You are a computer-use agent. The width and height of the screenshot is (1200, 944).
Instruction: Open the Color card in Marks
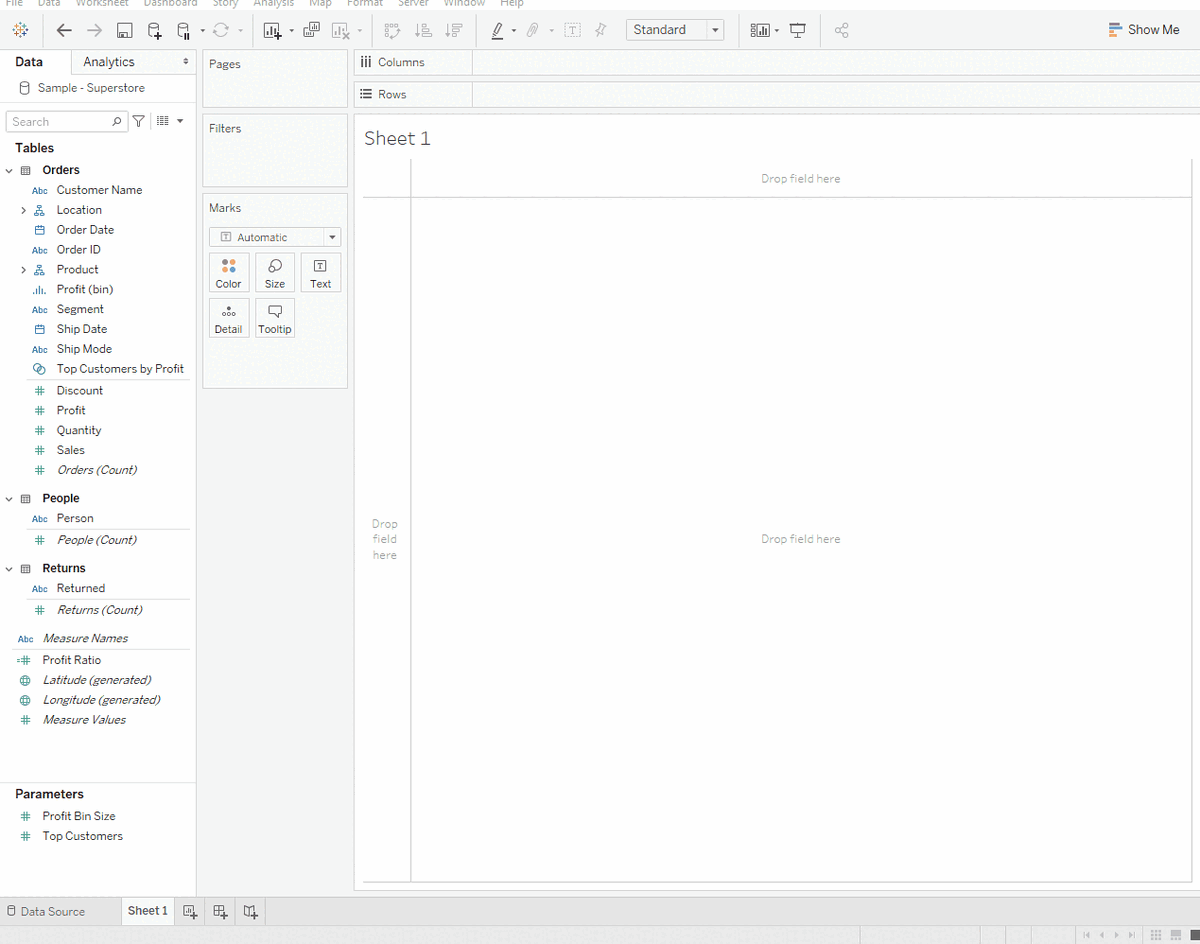[x=229, y=272]
